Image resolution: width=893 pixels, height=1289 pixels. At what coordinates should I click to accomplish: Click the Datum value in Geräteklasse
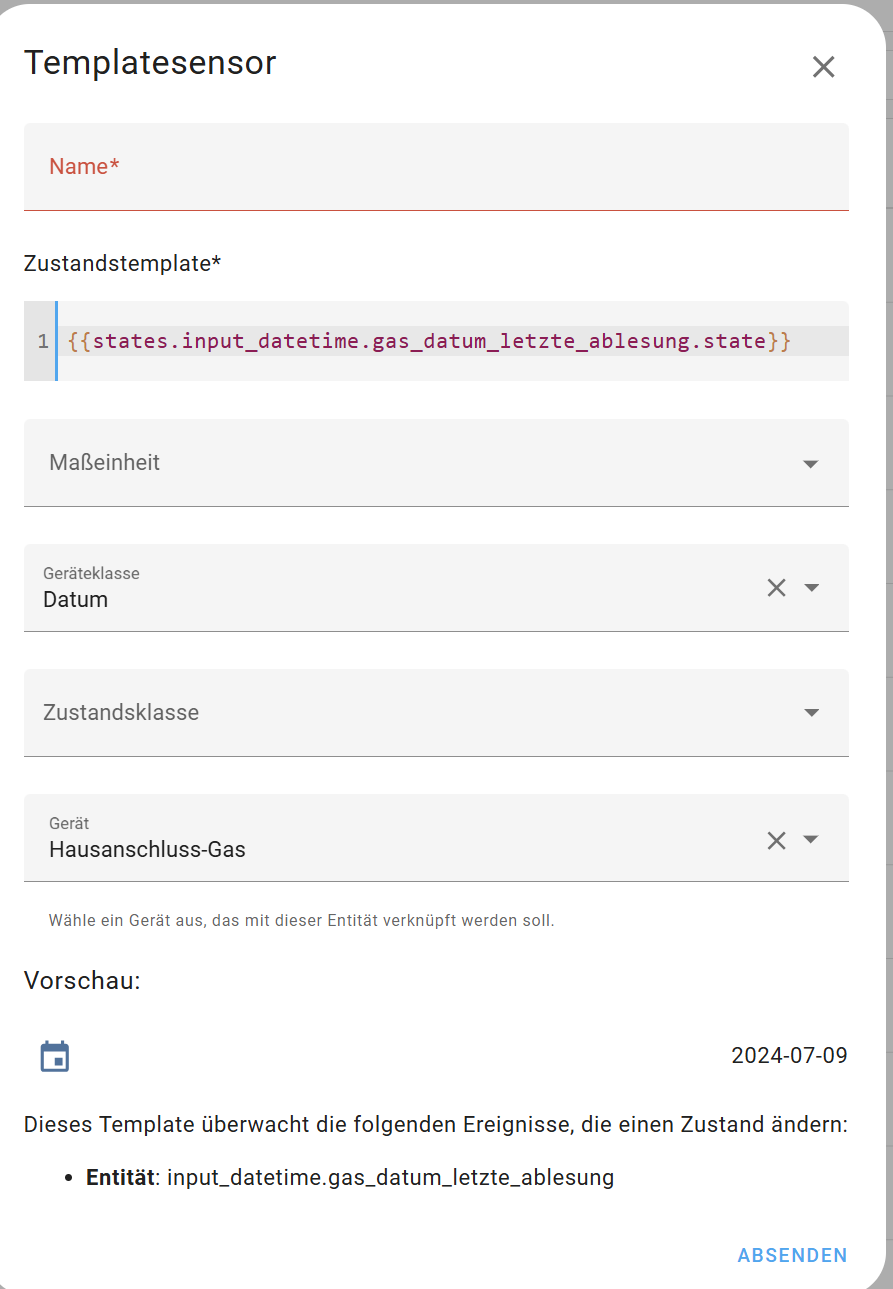pyautogui.click(x=75, y=600)
